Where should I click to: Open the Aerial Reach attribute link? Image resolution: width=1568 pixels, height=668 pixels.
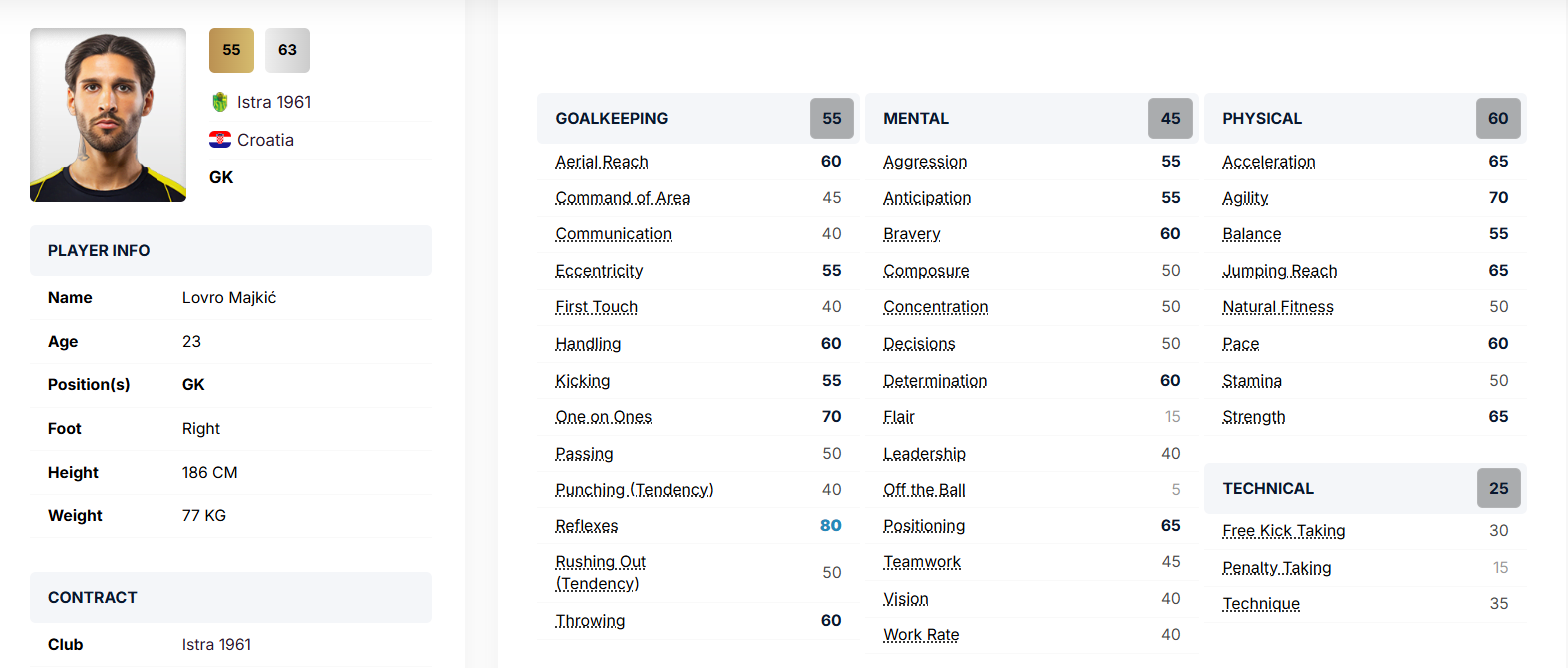[x=602, y=162]
